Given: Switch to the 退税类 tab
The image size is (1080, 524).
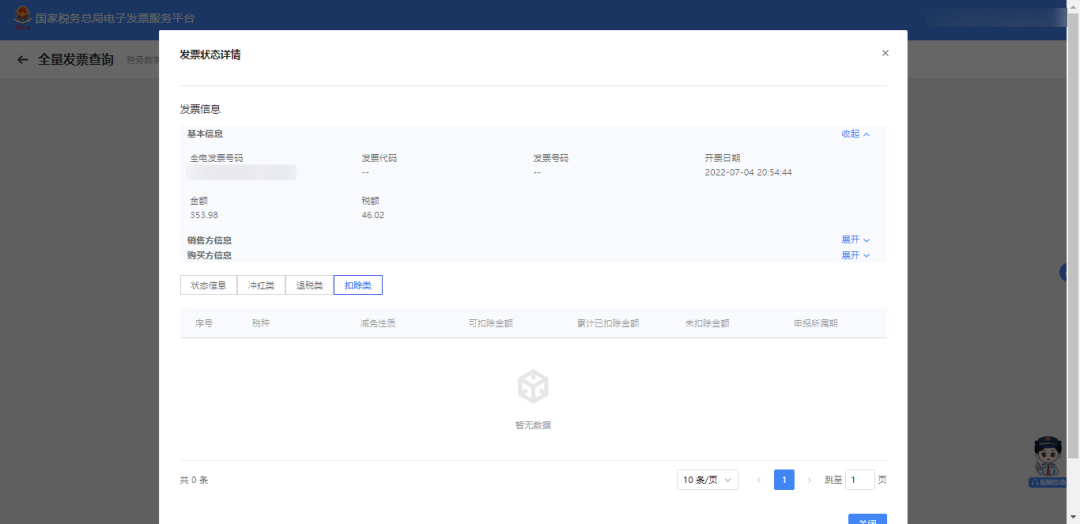Looking at the screenshot, I should [x=309, y=285].
